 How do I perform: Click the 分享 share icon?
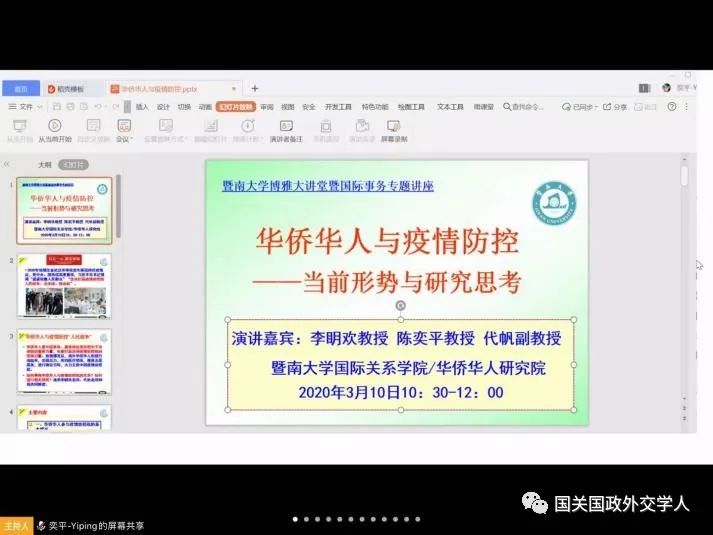[x=608, y=107]
